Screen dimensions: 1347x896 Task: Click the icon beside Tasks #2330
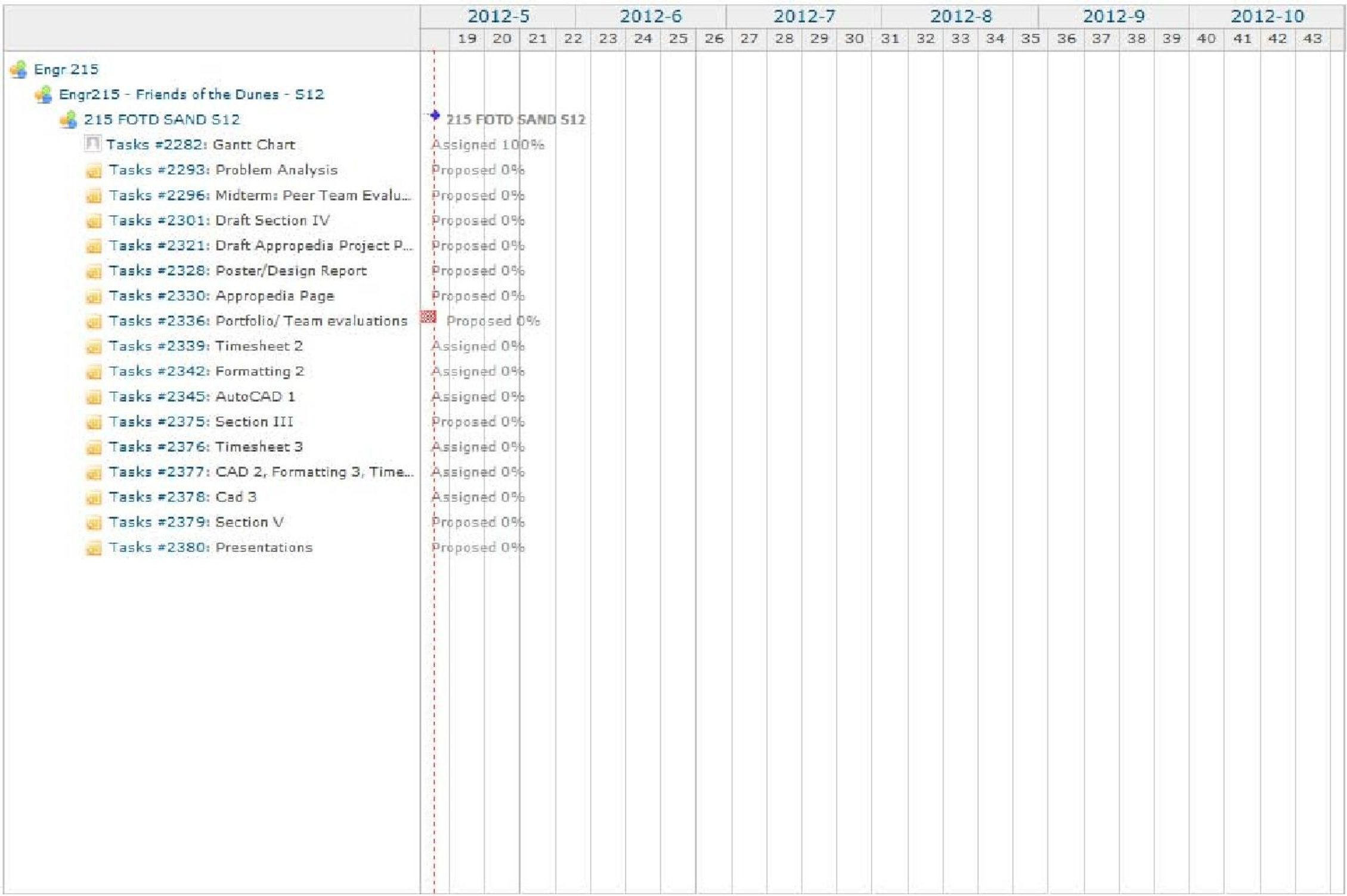[x=94, y=297]
